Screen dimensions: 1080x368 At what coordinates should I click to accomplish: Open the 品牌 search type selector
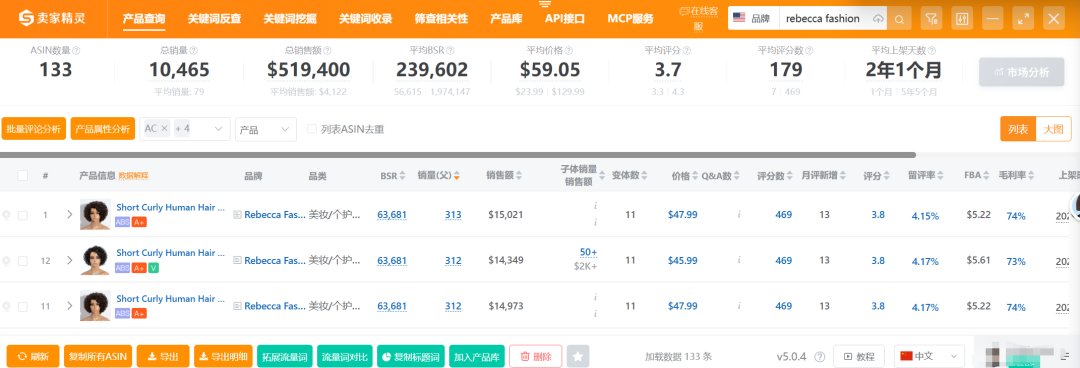pyautogui.click(x=754, y=19)
